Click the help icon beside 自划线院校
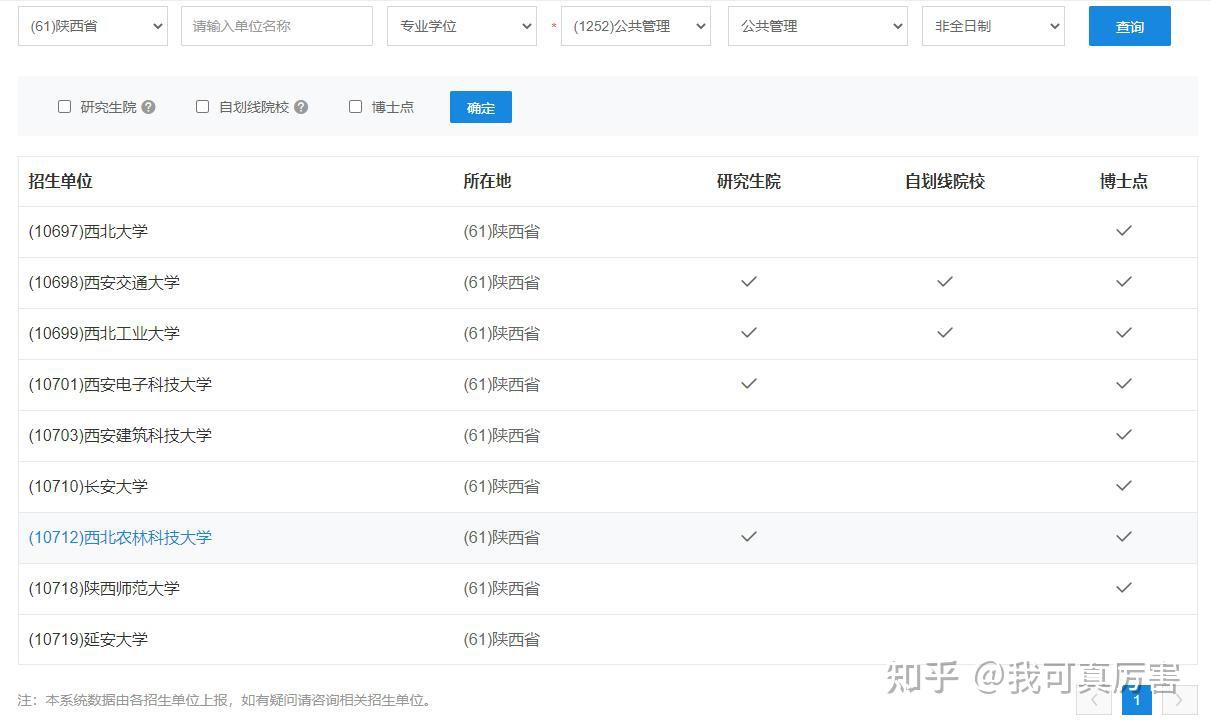The height and width of the screenshot is (726, 1211). click(301, 107)
